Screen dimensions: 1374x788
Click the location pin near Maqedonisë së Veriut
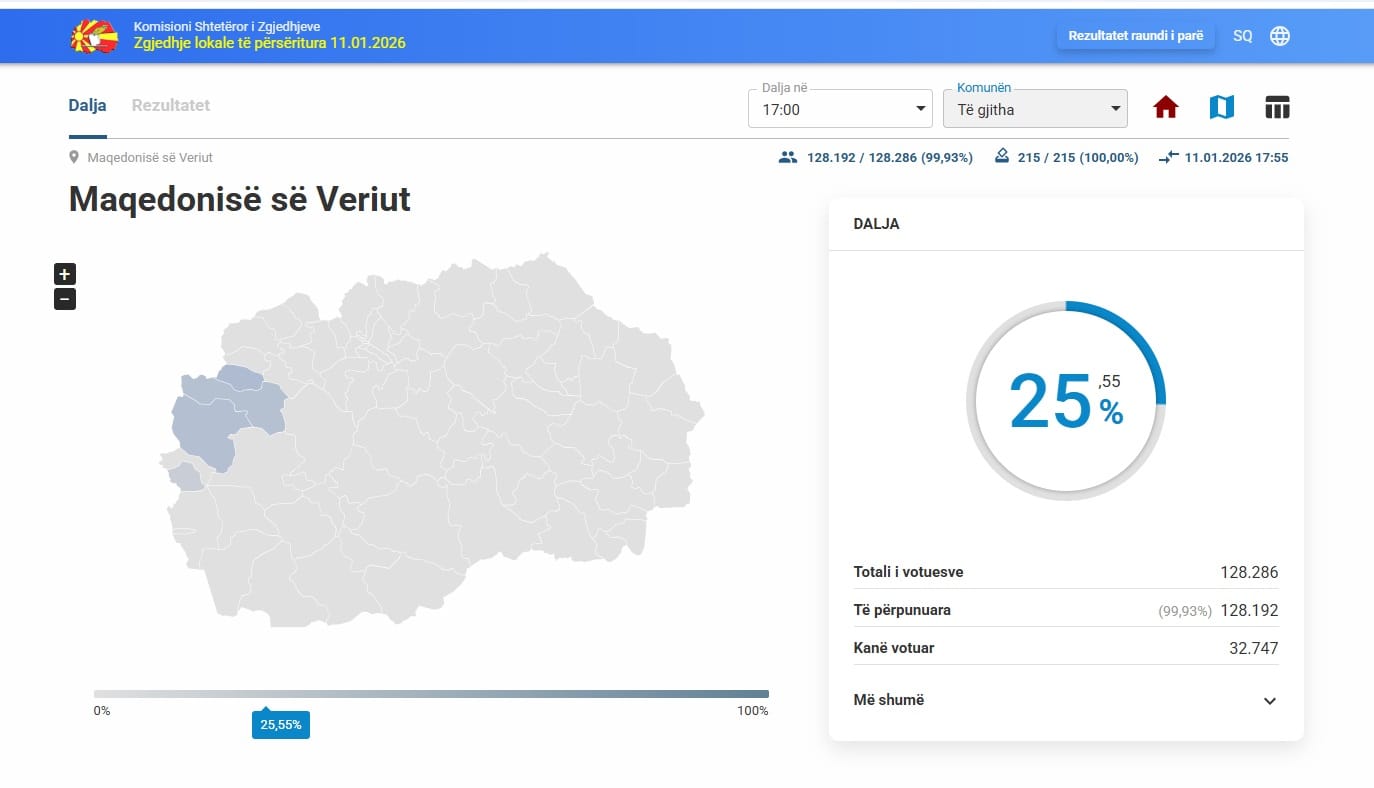[75, 156]
